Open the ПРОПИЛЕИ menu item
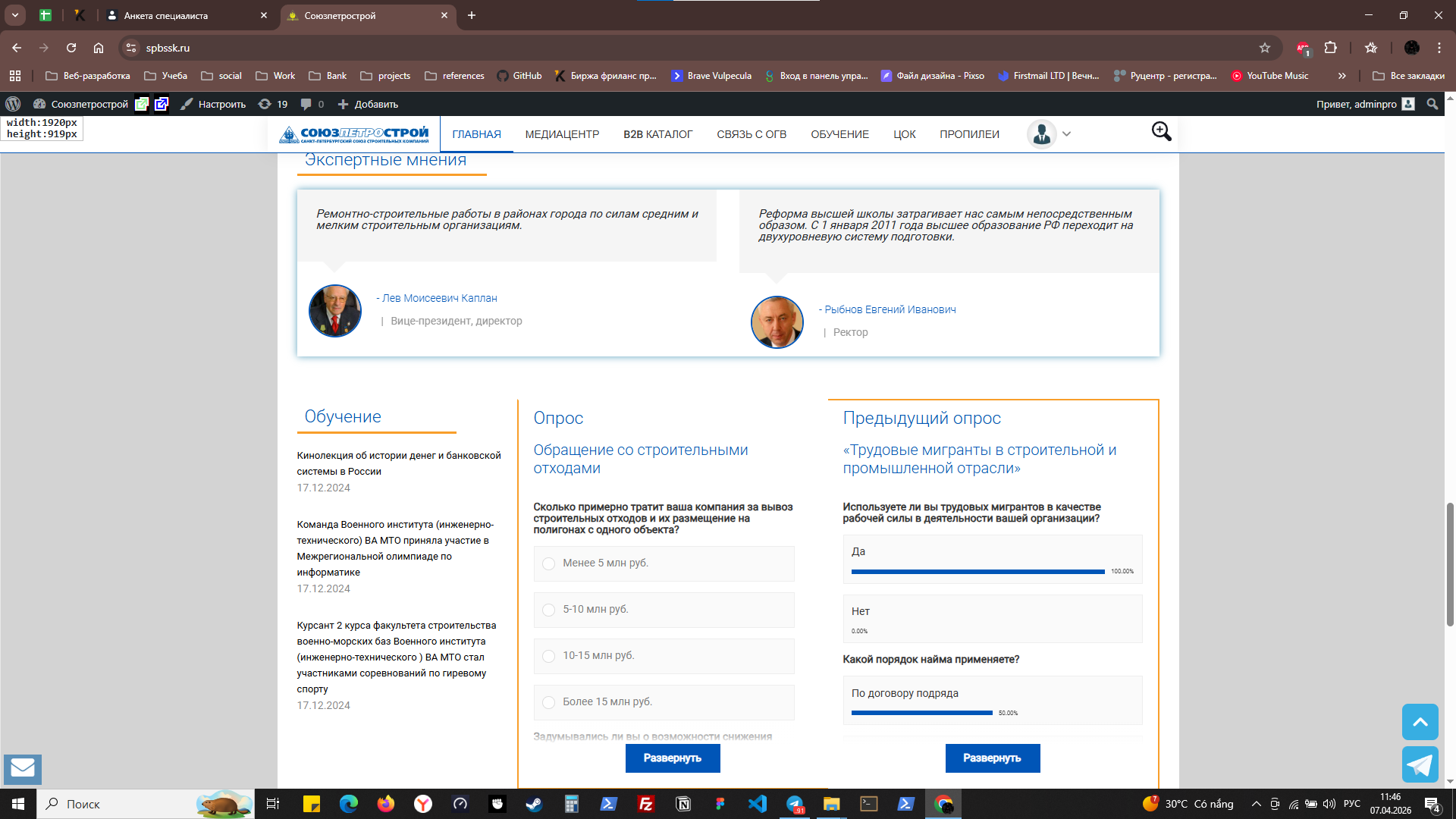Viewport: 1456px width, 819px height. [x=969, y=134]
